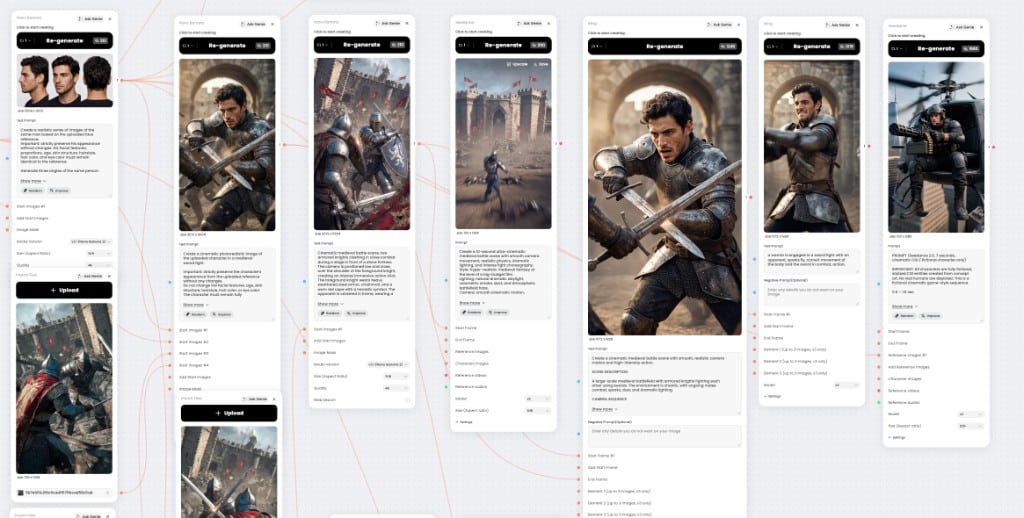1024x518 pixels.
Task: Click the Random icon in the face-angles prompt
Action: coord(33,191)
